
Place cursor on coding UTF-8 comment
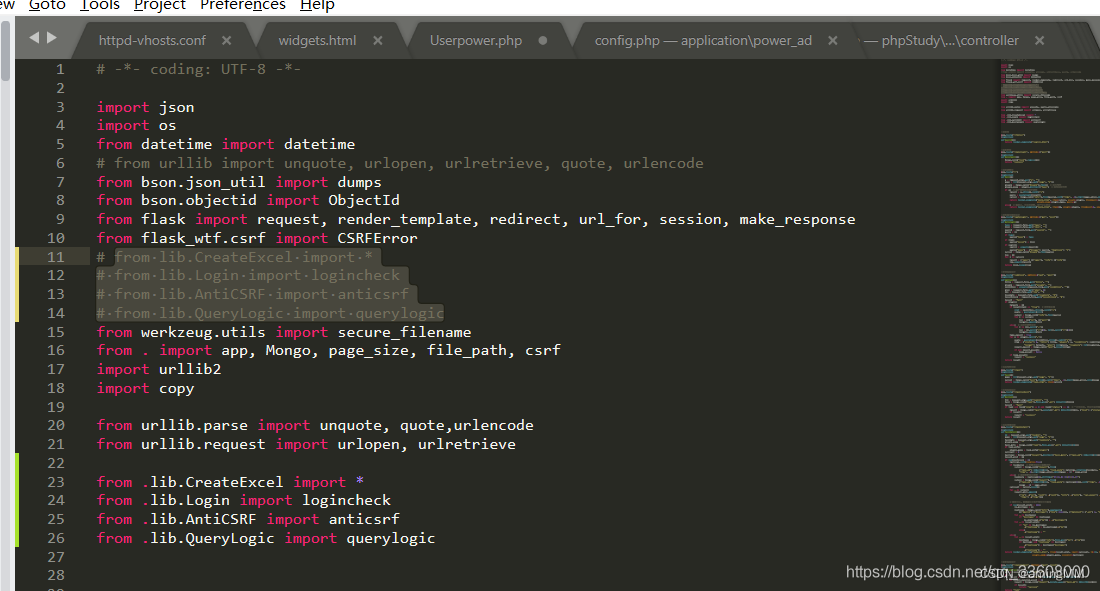199,69
